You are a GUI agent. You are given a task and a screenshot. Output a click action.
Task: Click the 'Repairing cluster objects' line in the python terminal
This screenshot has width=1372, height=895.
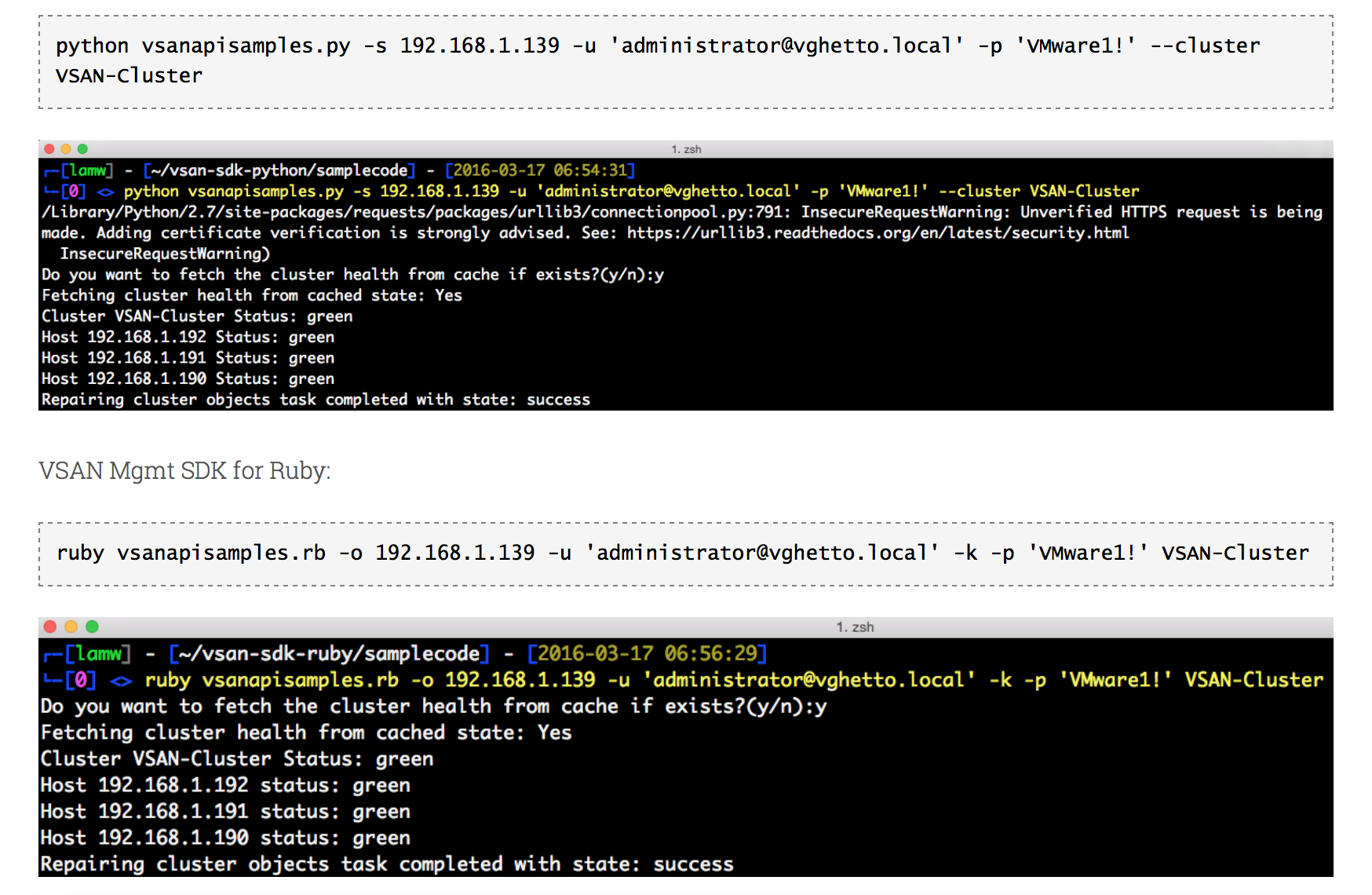tap(316, 400)
